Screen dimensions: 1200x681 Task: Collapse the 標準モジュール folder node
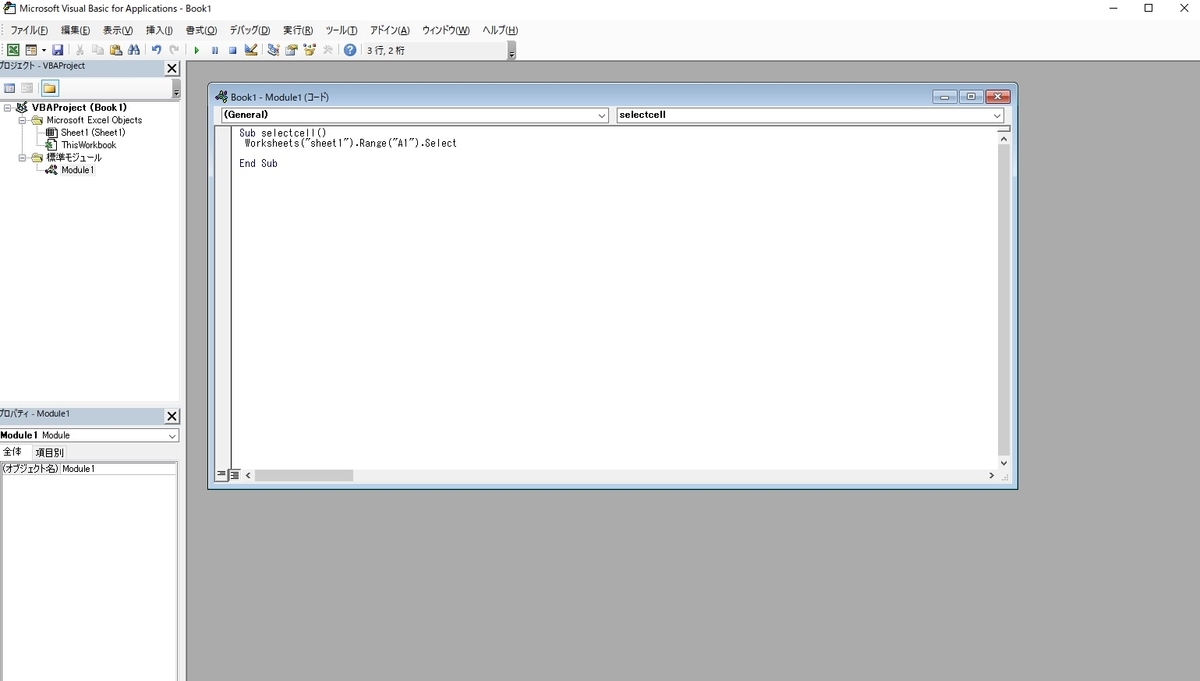click(x=22, y=157)
